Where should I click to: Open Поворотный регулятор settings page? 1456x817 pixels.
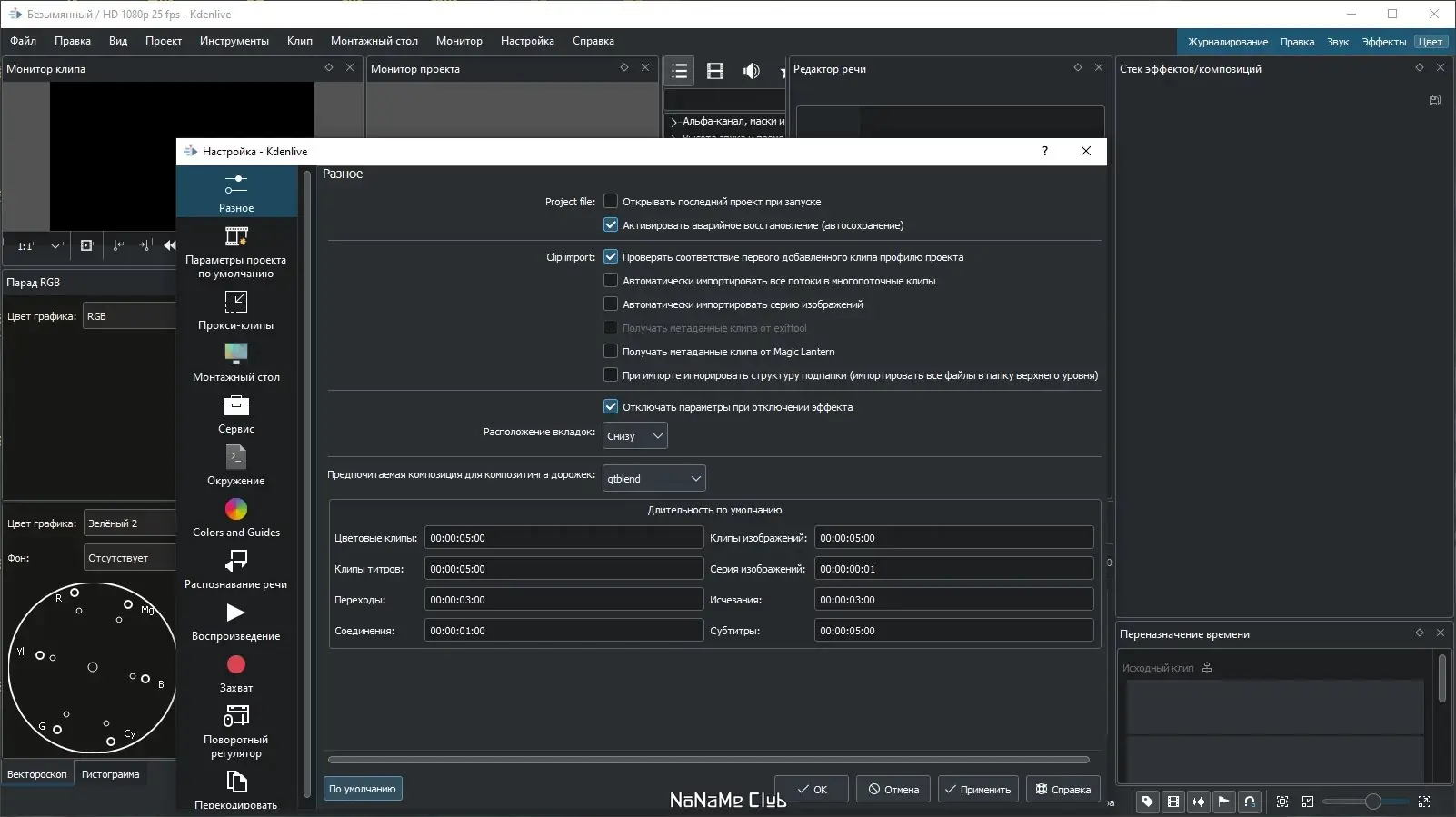pos(236,731)
